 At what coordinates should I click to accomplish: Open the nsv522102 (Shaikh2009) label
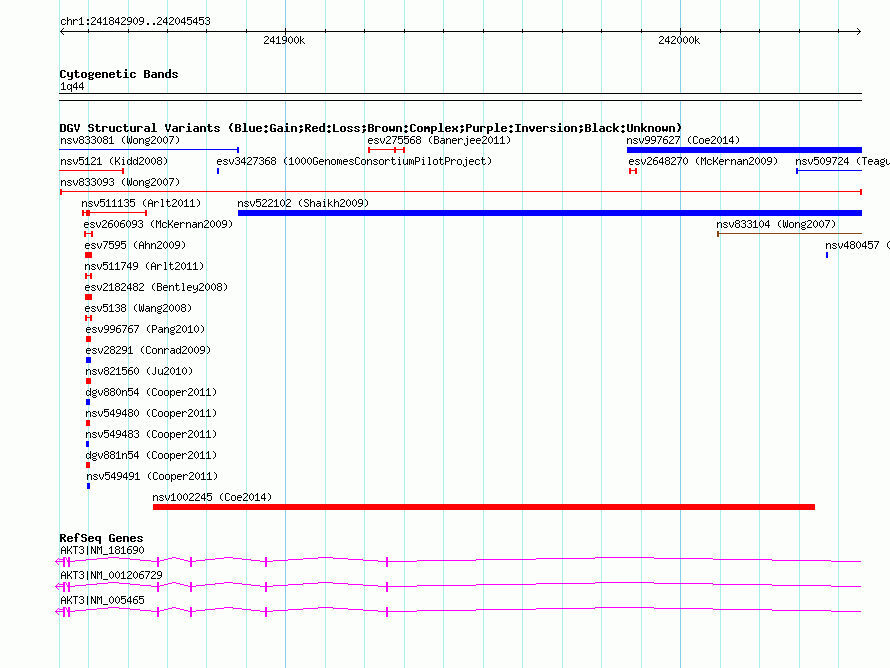[x=303, y=203]
